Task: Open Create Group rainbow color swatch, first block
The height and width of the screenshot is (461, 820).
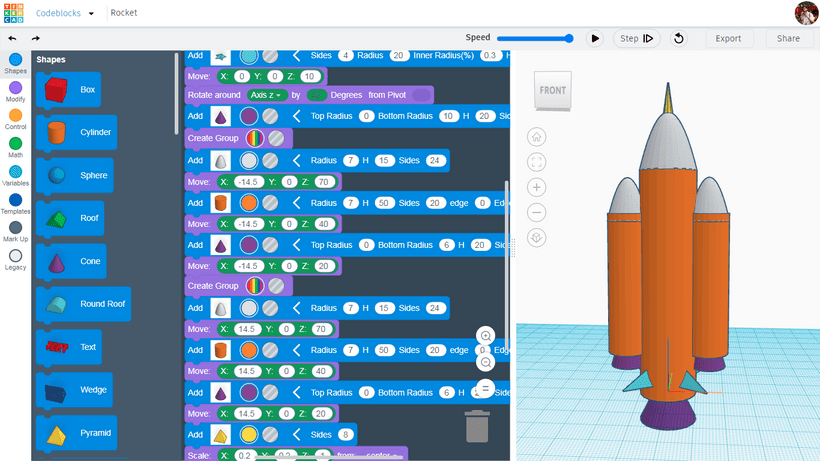Action: pos(255,138)
